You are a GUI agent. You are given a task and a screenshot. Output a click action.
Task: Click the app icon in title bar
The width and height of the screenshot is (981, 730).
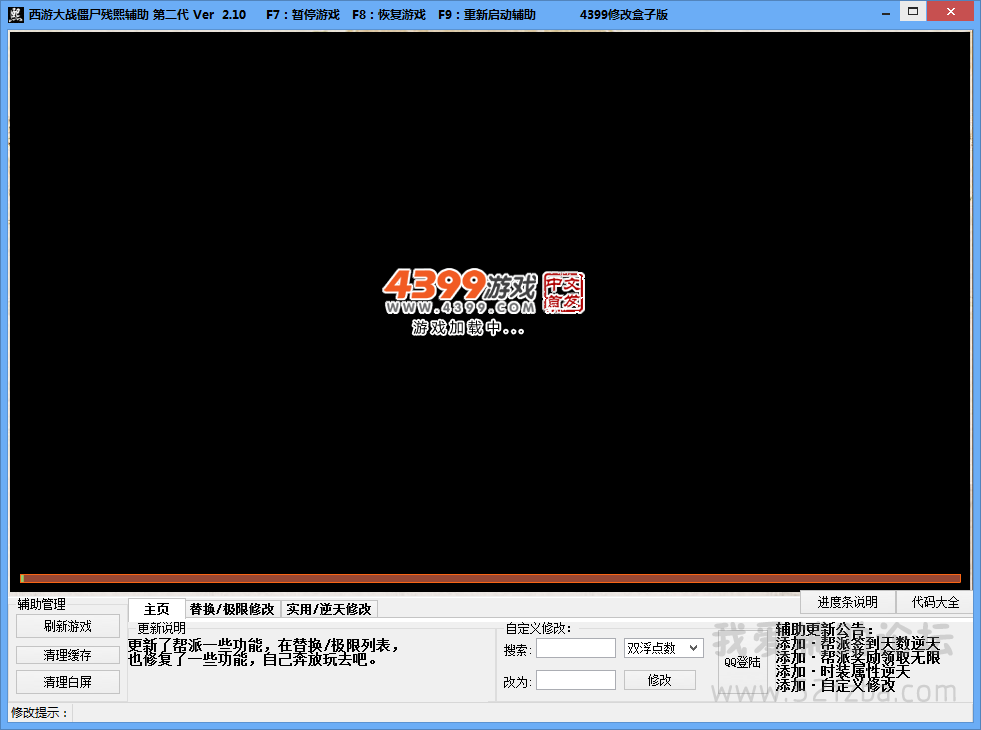pos(16,14)
